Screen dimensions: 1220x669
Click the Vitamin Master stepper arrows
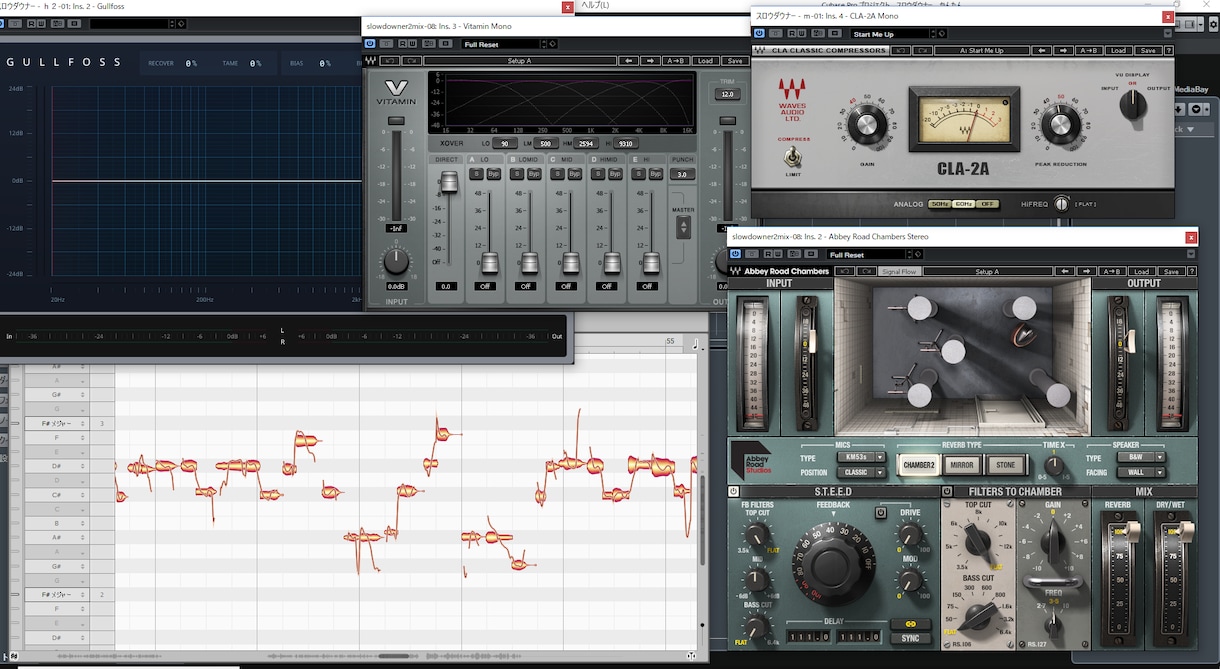coord(683,227)
